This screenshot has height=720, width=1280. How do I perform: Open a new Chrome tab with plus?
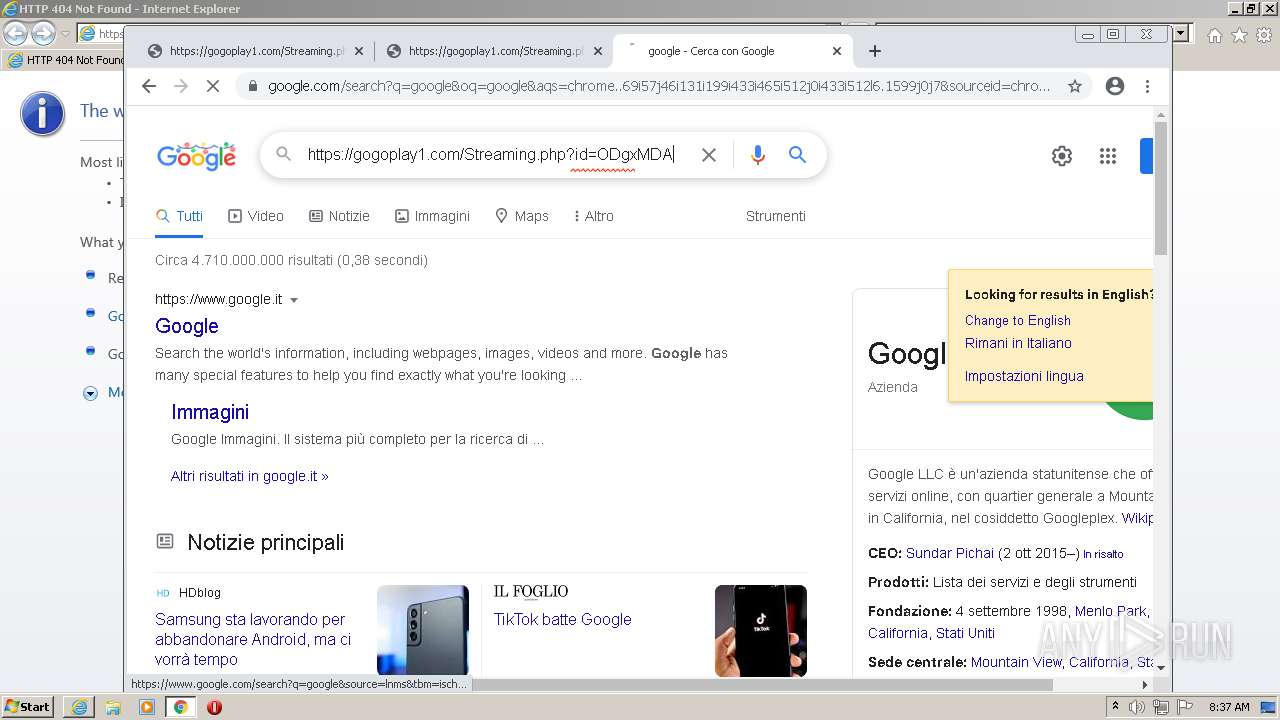click(875, 51)
